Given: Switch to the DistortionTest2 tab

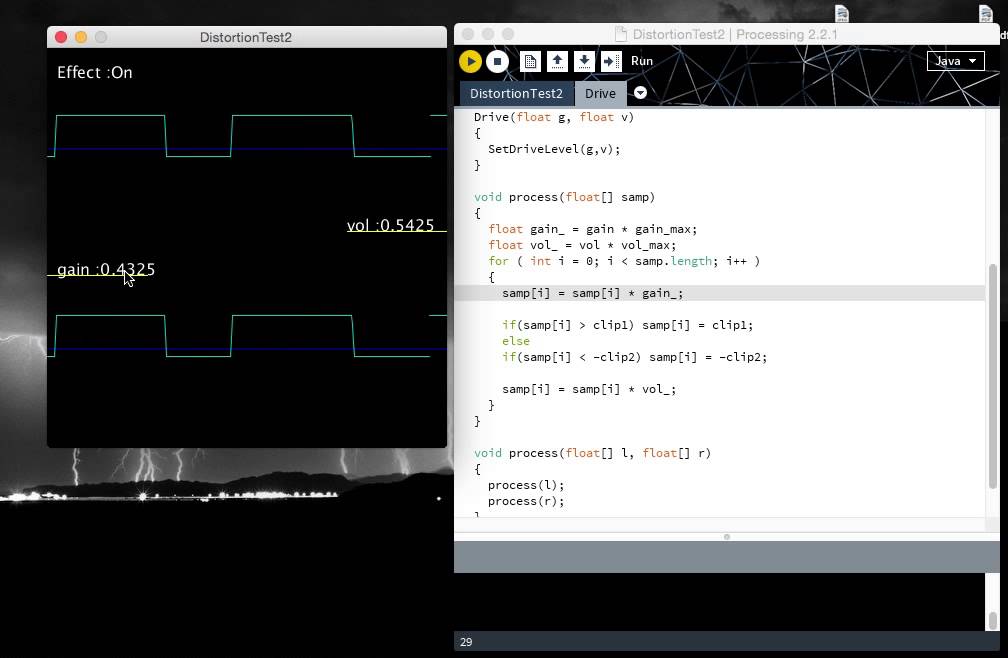Looking at the screenshot, I should (x=516, y=94).
